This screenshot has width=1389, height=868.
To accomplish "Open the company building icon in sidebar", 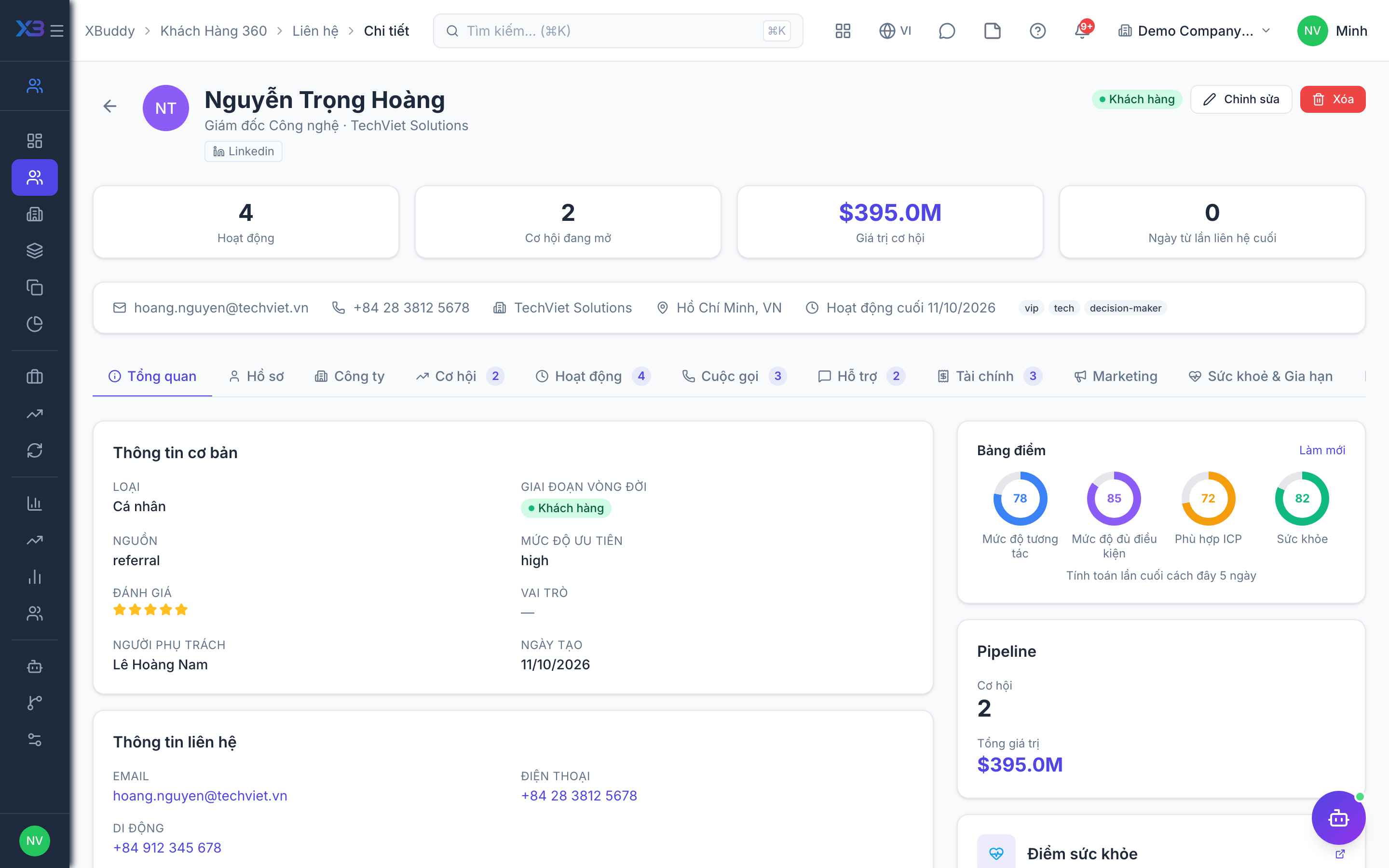I will pyautogui.click(x=34, y=214).
